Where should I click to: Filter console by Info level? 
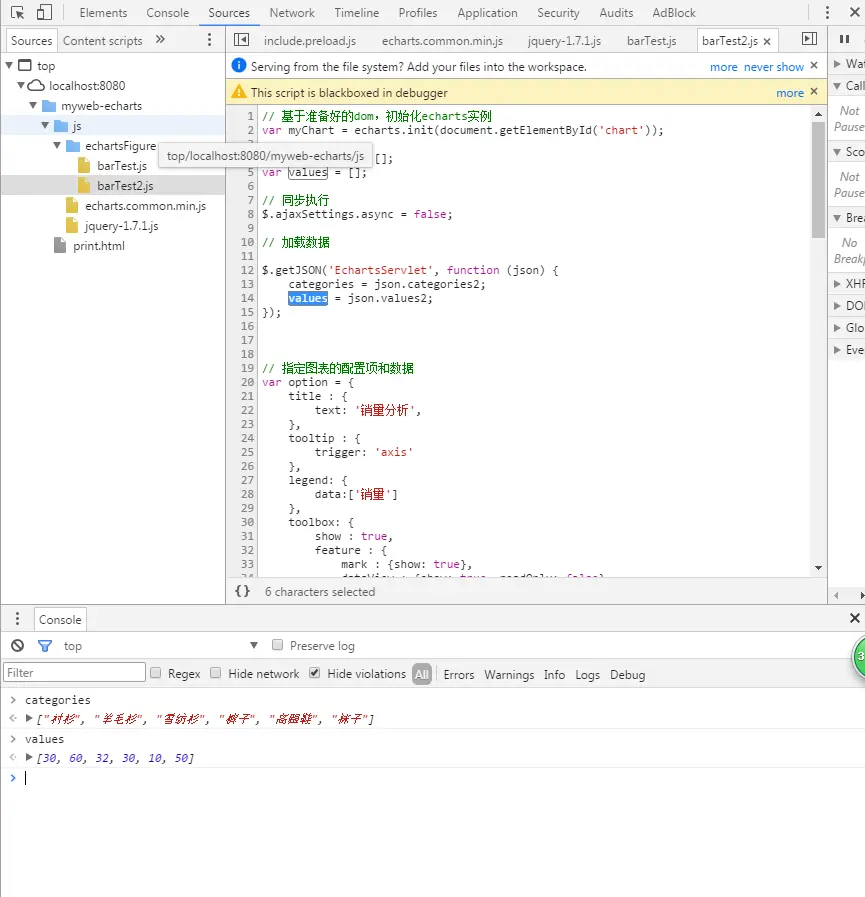tap(554, 675)
